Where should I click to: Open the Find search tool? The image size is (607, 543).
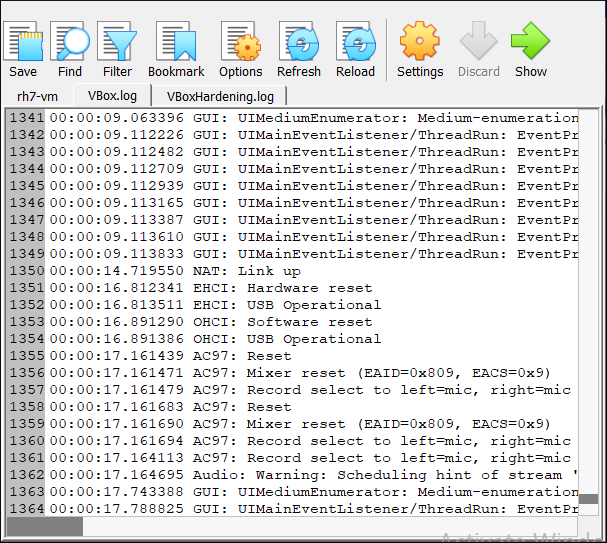[x=70, y=50]
